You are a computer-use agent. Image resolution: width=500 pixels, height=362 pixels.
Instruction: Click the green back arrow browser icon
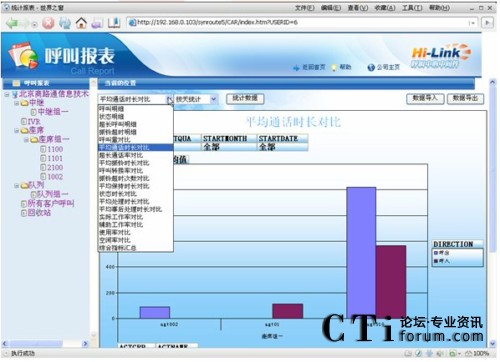(x=12, y=23)
